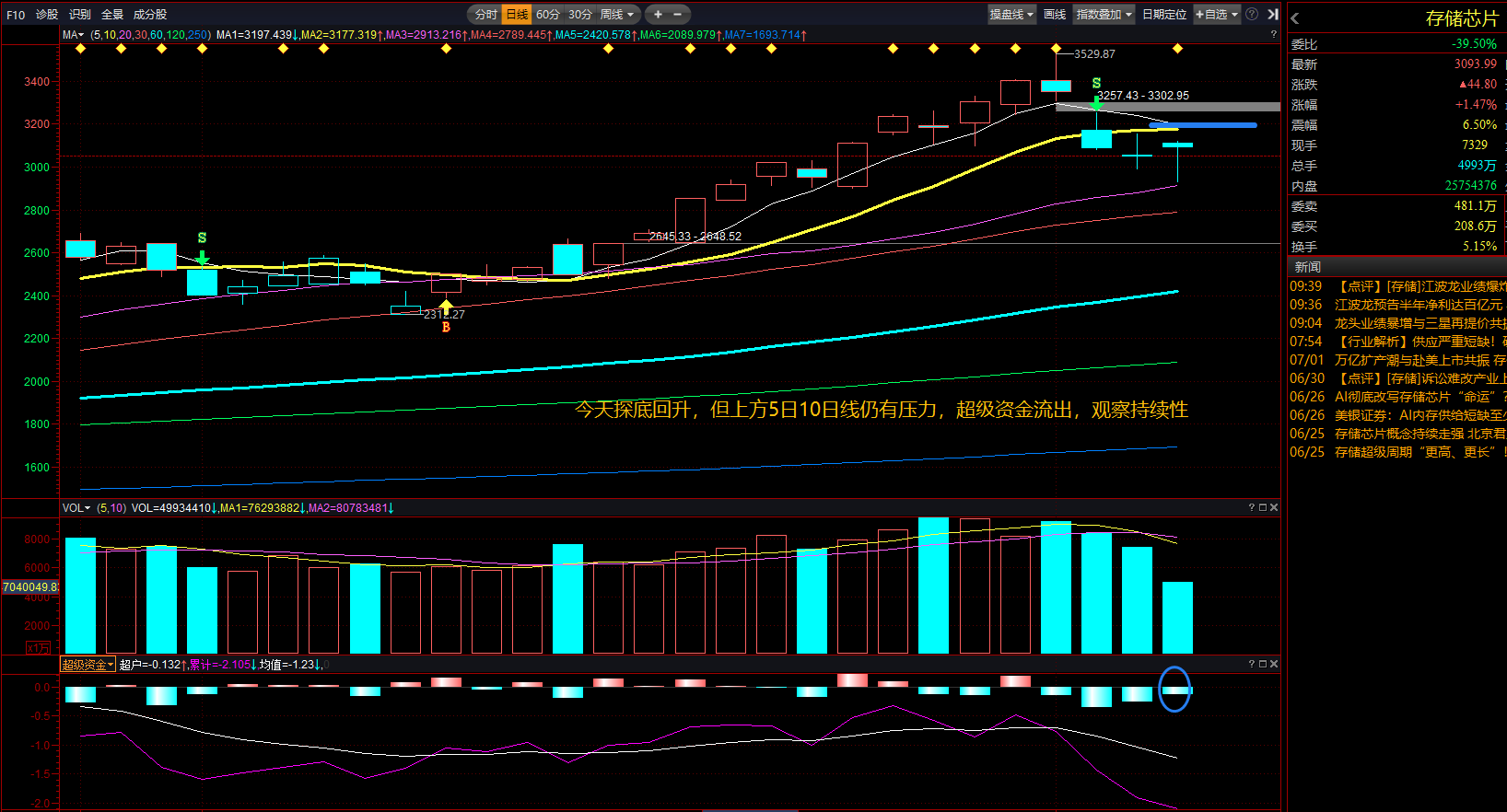1507x812 pixels.
Task: Click the leftmost yellow event diamond marker
Action: pos(81,49)
